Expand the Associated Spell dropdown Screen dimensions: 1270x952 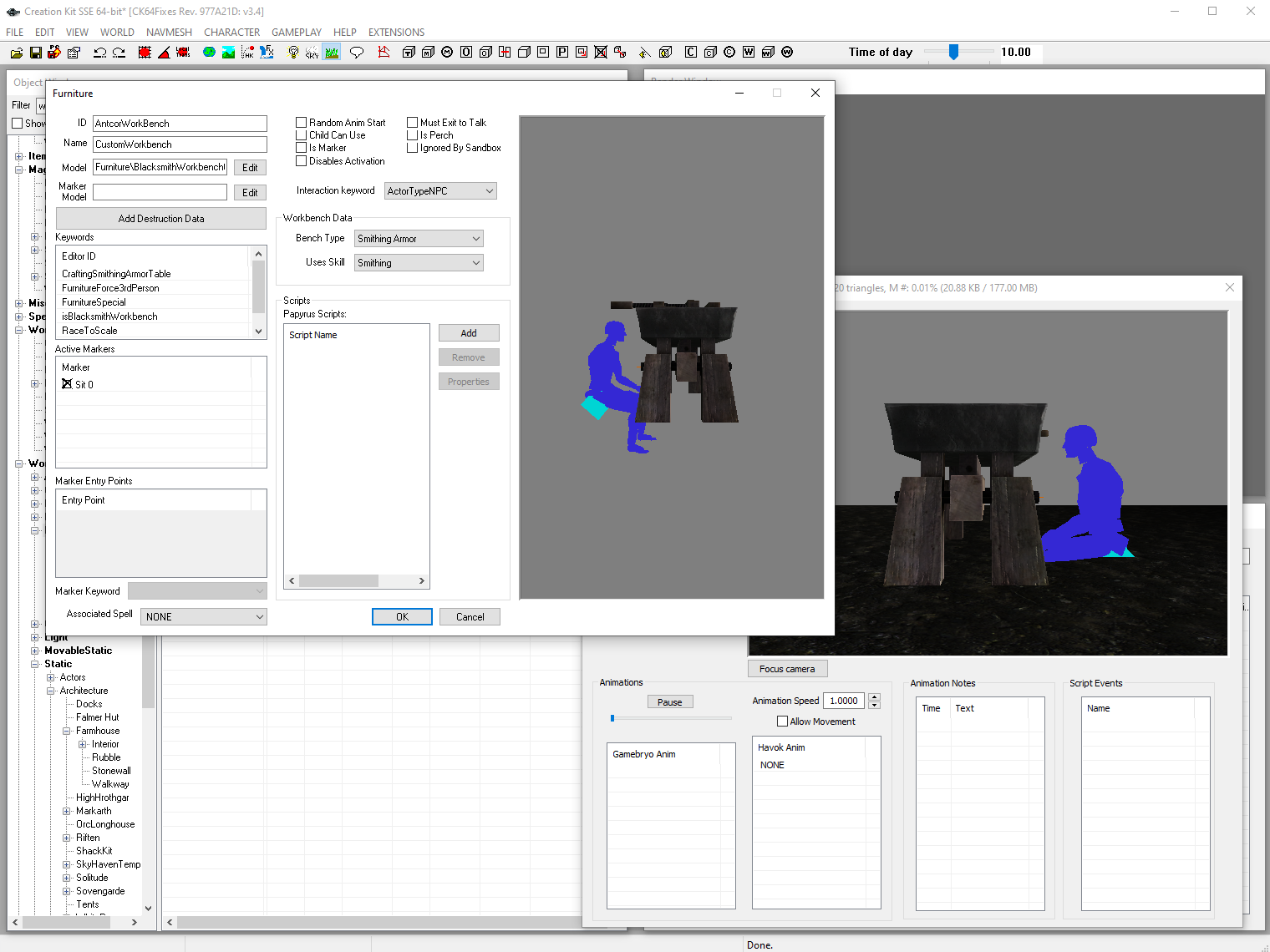pos(203,617)
